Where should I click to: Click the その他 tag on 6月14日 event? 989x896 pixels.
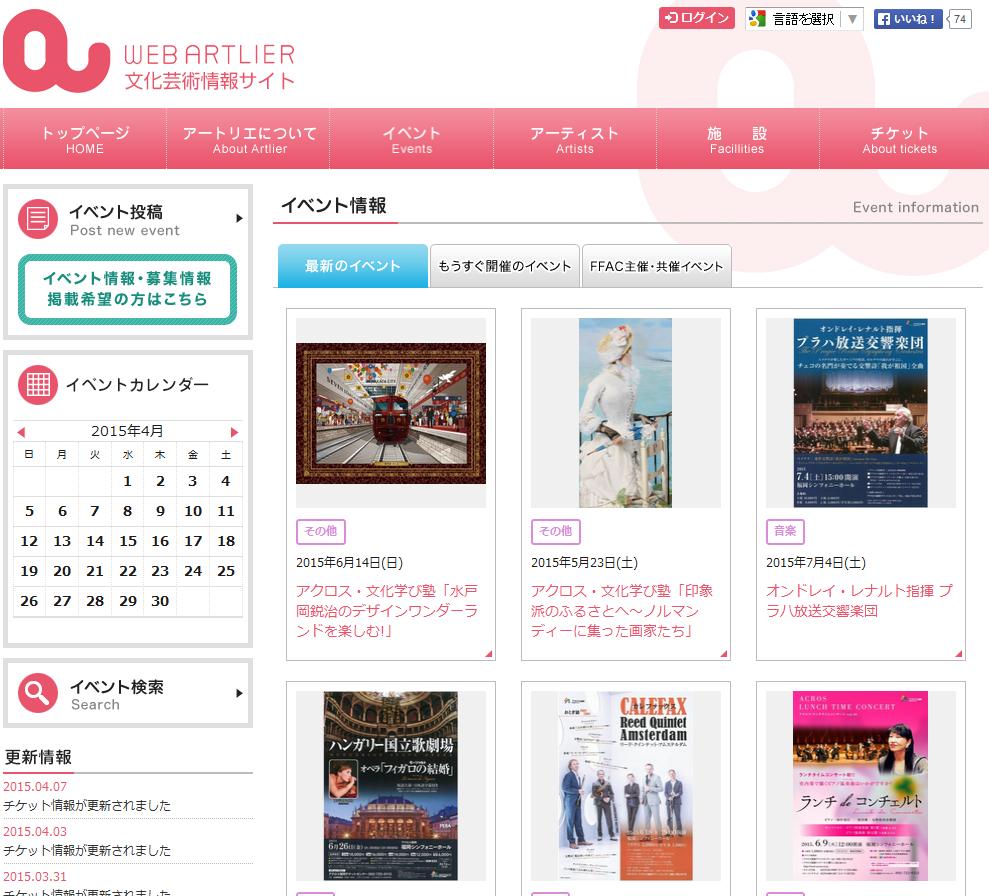point(321,532)
